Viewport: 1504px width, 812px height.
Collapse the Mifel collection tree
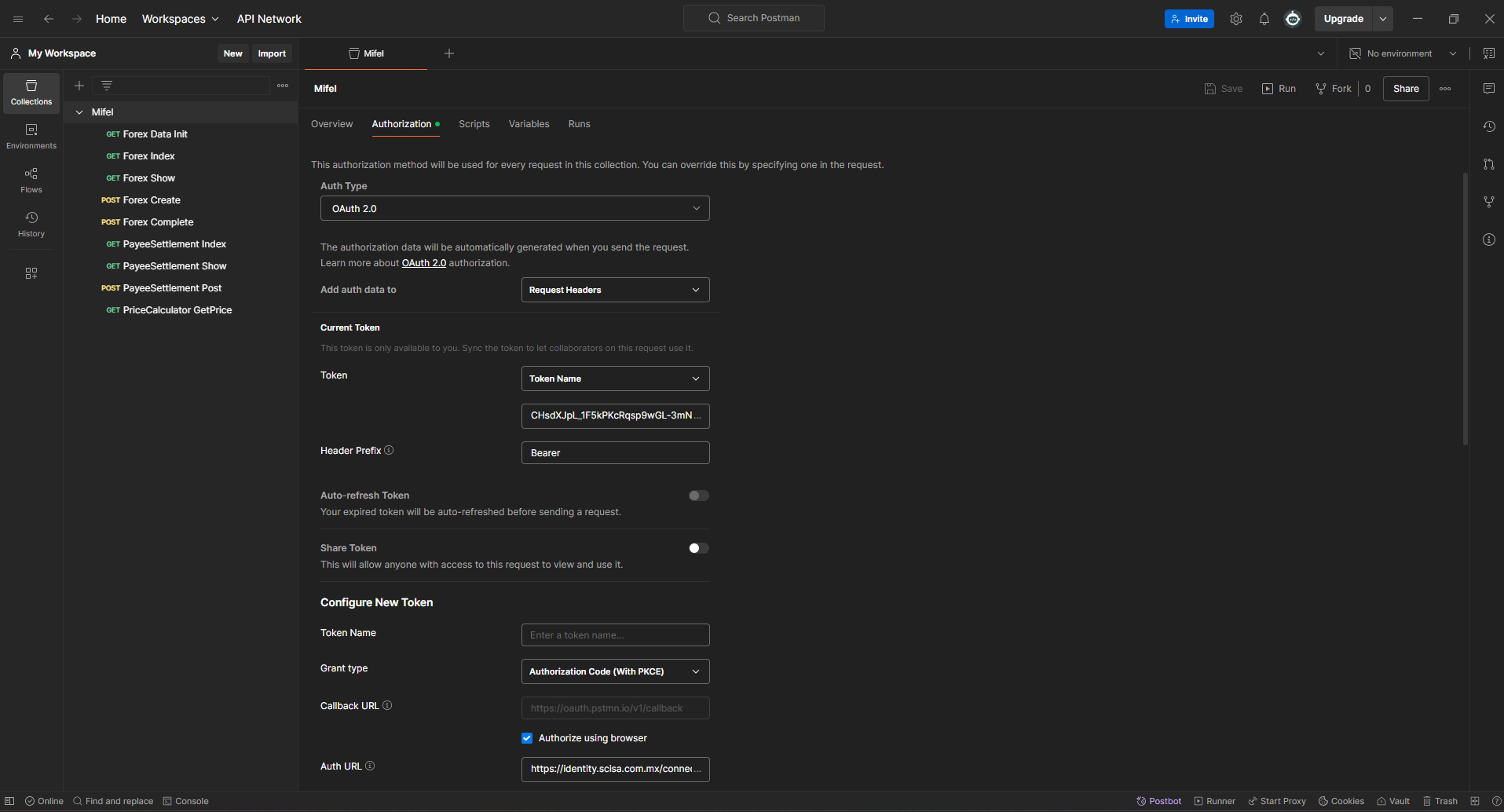click(79, 112)
